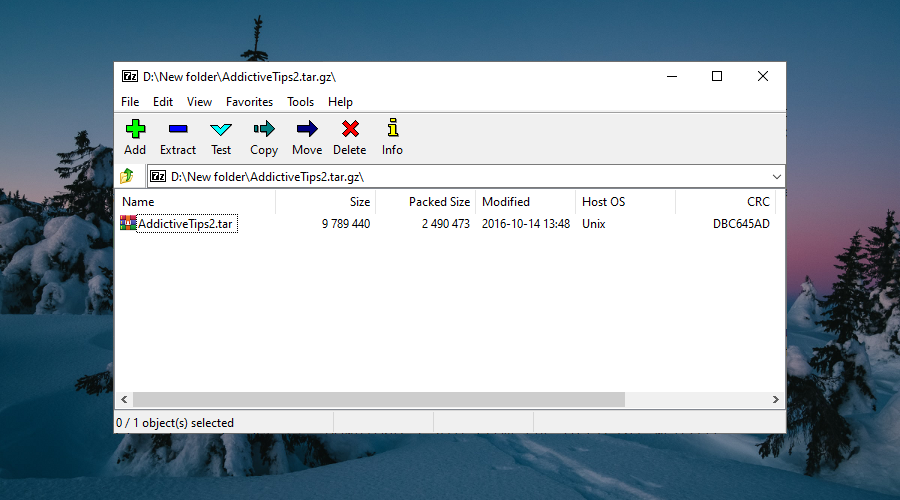Open the Help menu
Image resolution: width=900 pixels, height=500 pixels.
[340, 102]
